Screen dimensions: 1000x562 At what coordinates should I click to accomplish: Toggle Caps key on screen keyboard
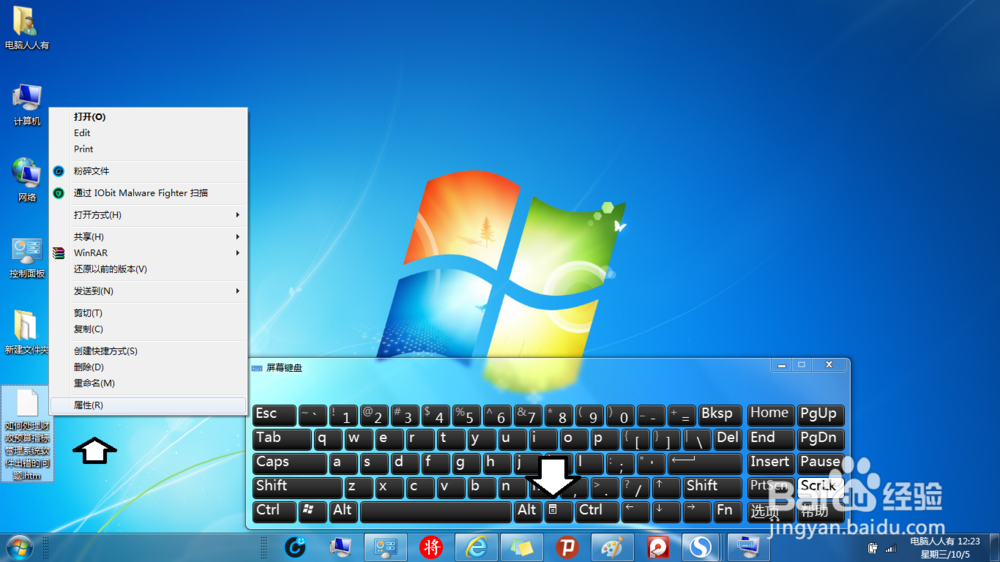[x=289, y=462]
